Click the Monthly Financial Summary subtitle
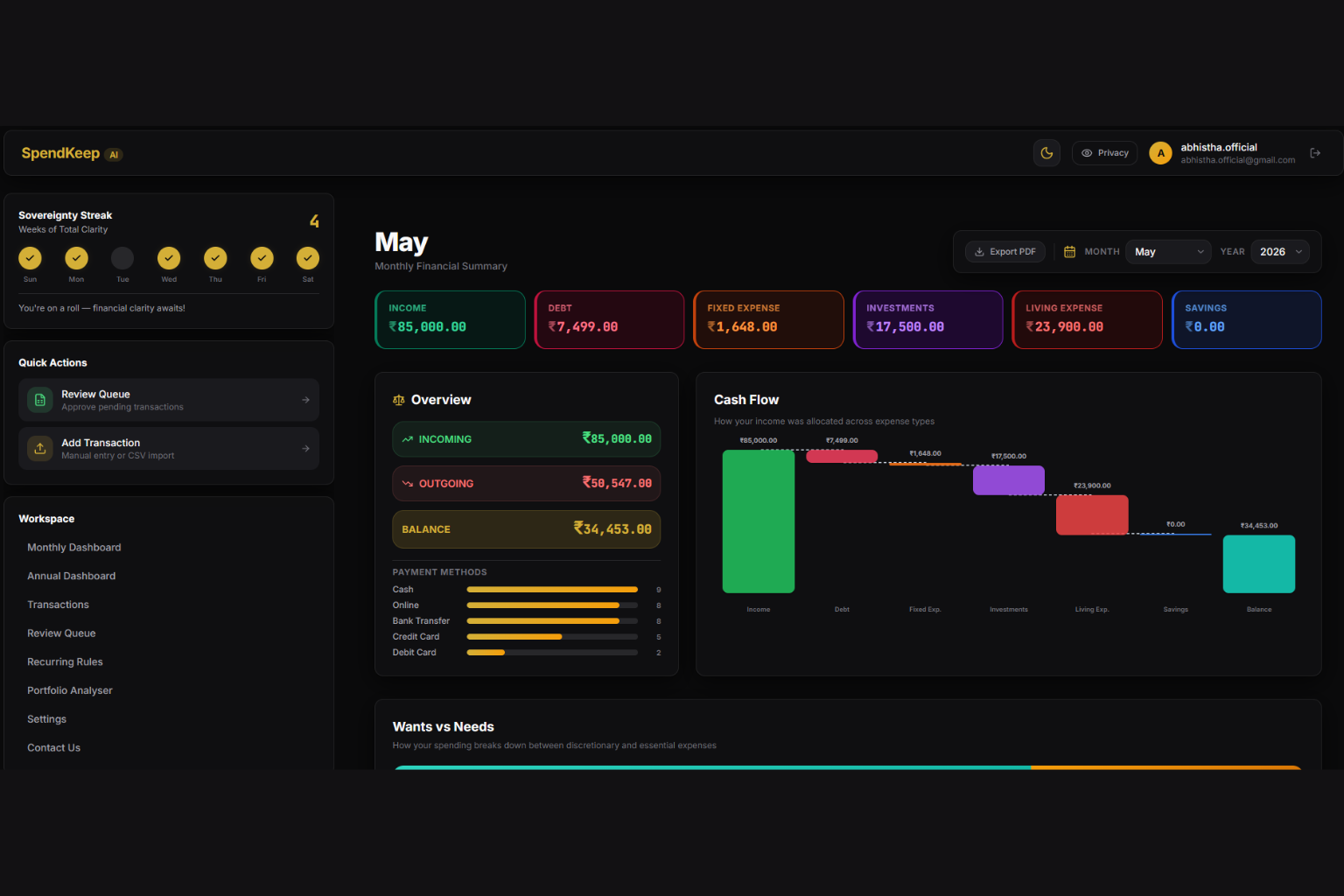The height and width of the screenshot is (896, 1344). pyautogui.click(x=441, y=267)
